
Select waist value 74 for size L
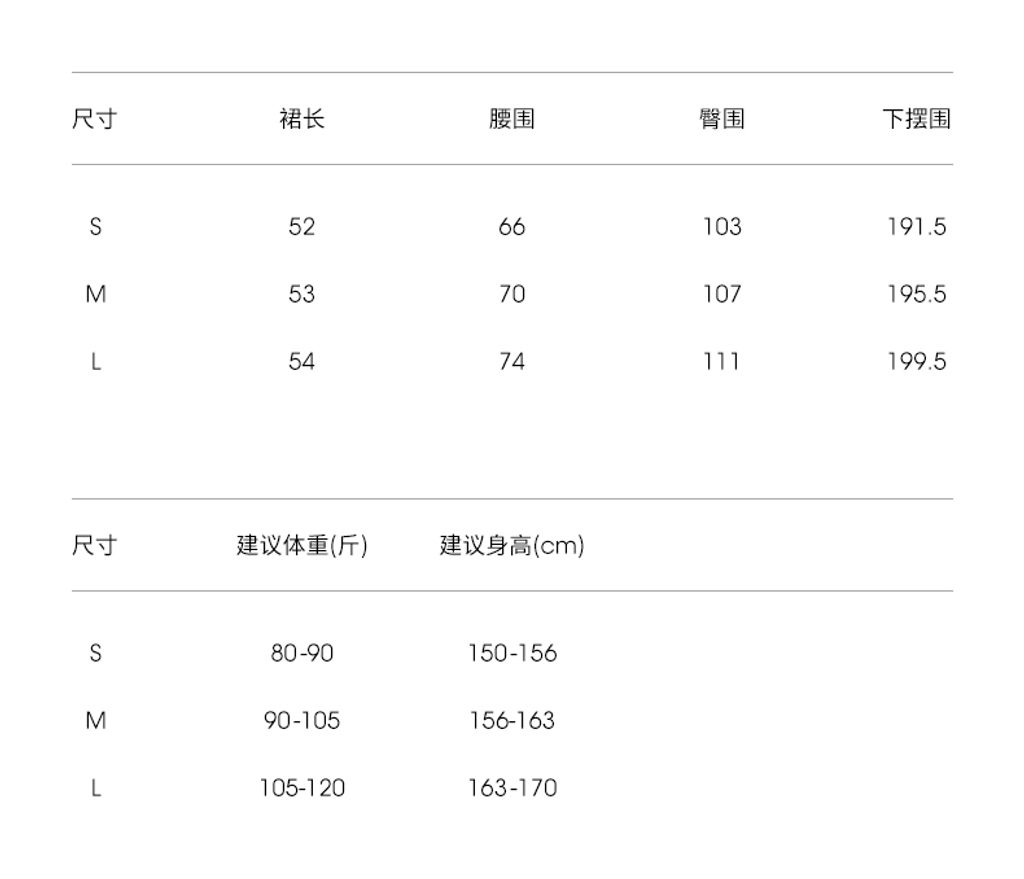tap(512, 361)
